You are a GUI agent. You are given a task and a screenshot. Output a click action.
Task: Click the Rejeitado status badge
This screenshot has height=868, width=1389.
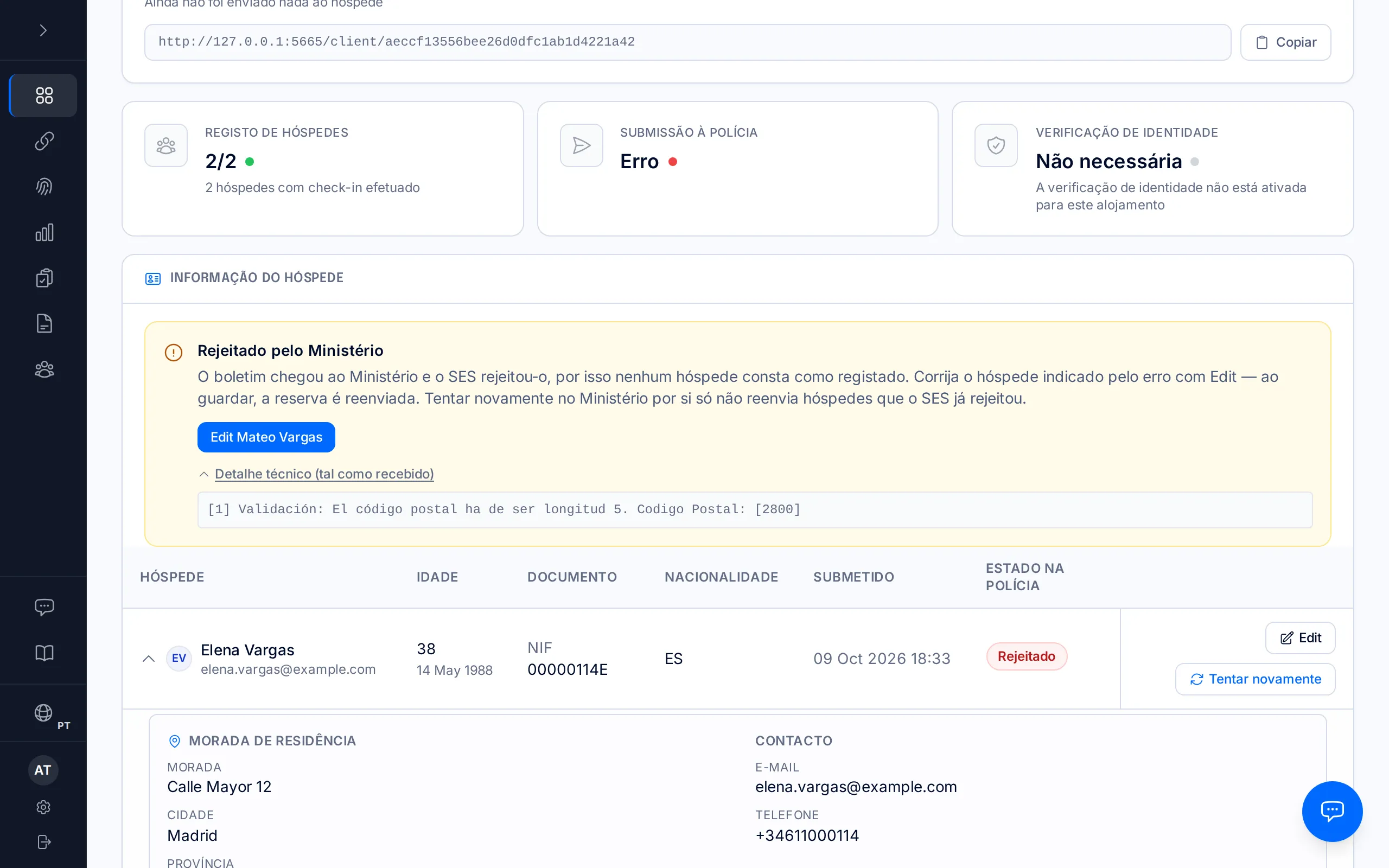click(x=1026, y=656)
